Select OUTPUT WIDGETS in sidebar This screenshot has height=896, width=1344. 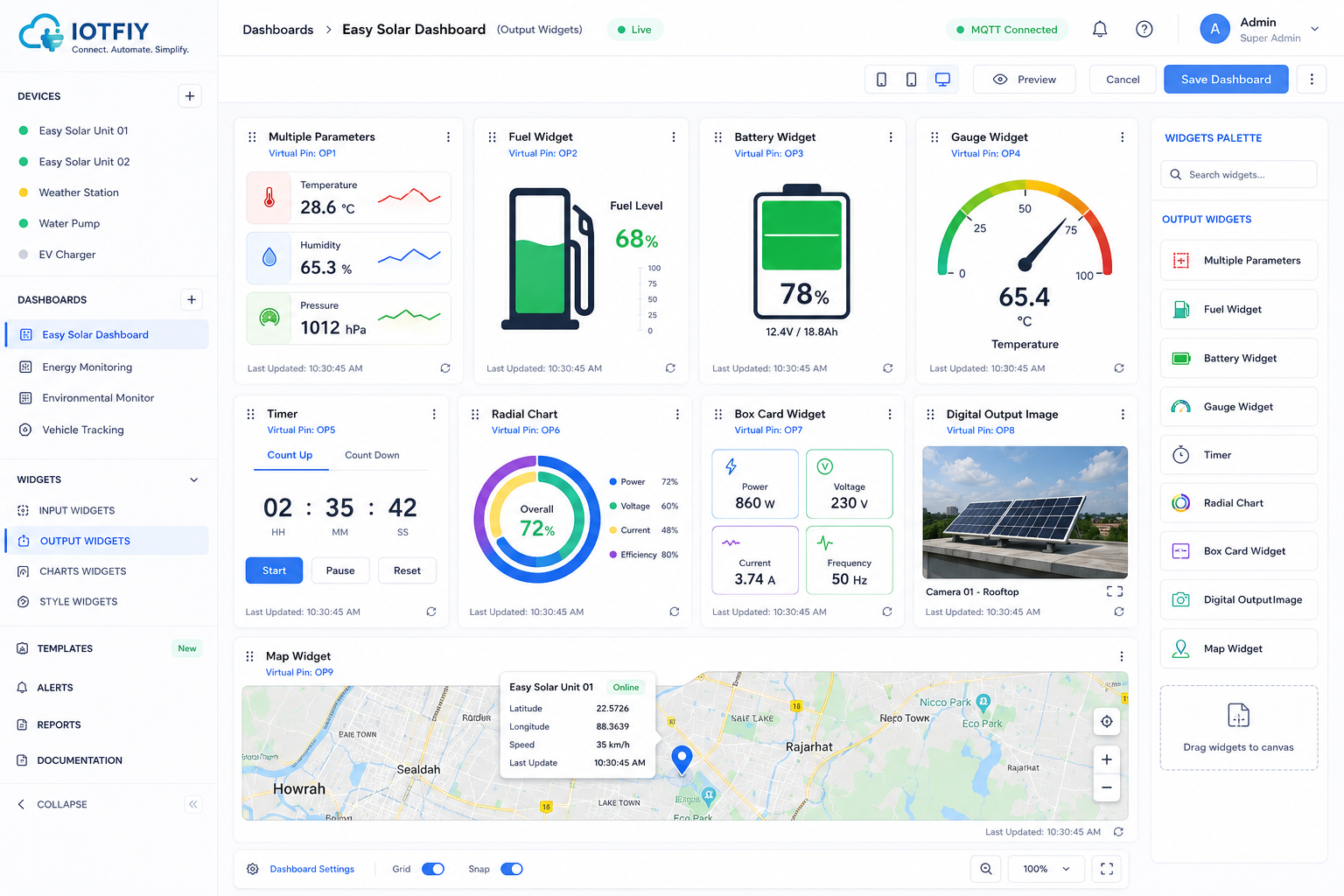107,541
